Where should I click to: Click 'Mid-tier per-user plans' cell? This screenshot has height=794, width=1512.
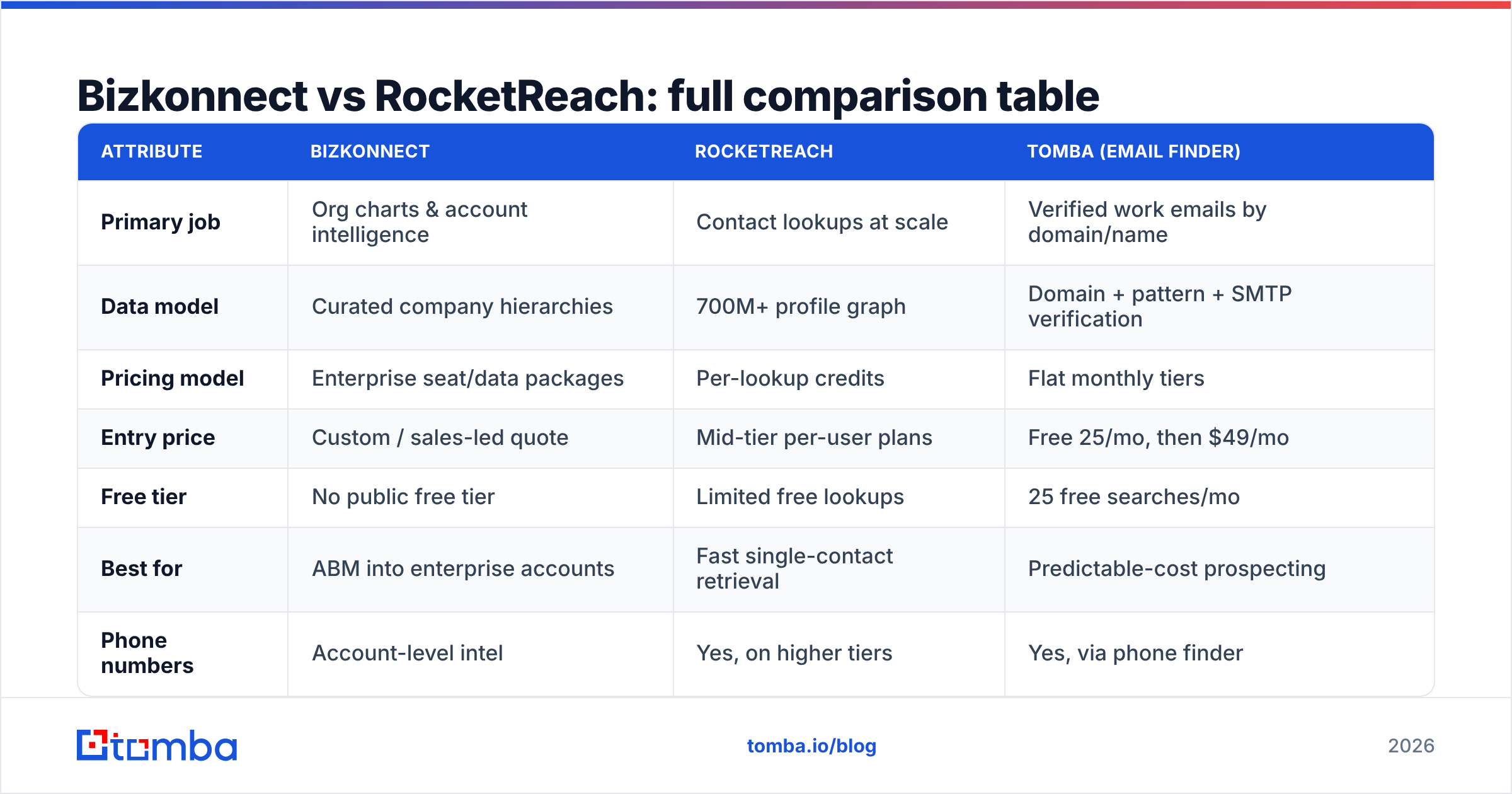click(839, 439)
